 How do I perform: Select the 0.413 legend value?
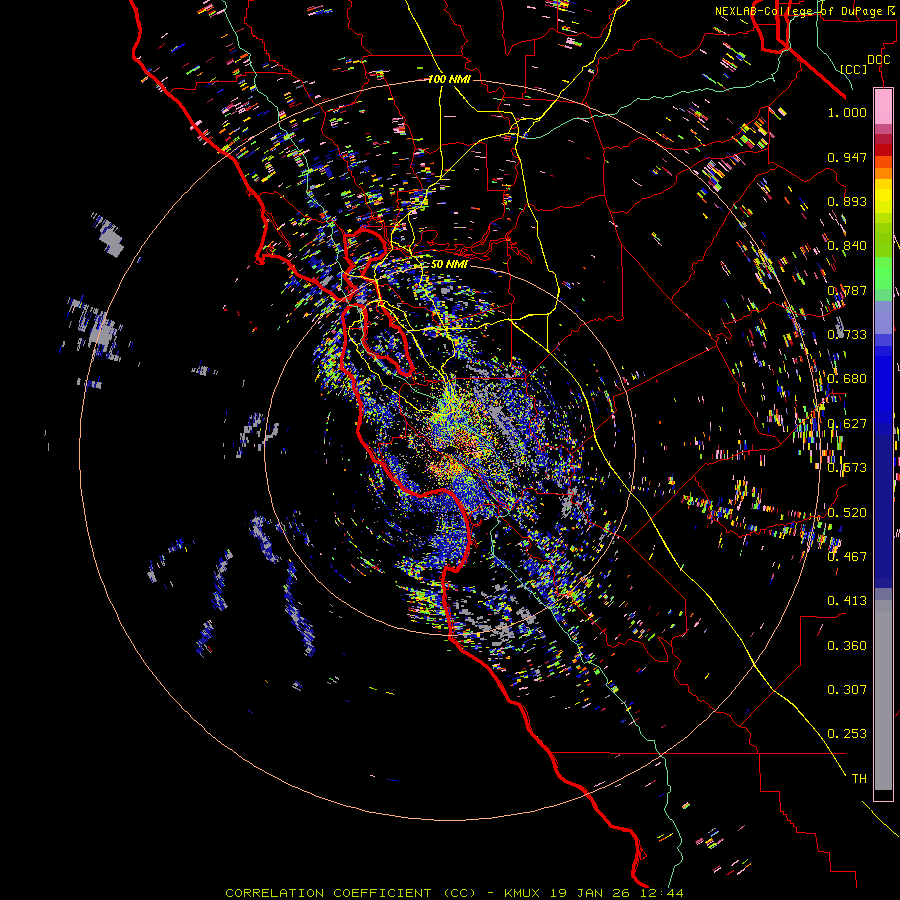click(847, 601)
